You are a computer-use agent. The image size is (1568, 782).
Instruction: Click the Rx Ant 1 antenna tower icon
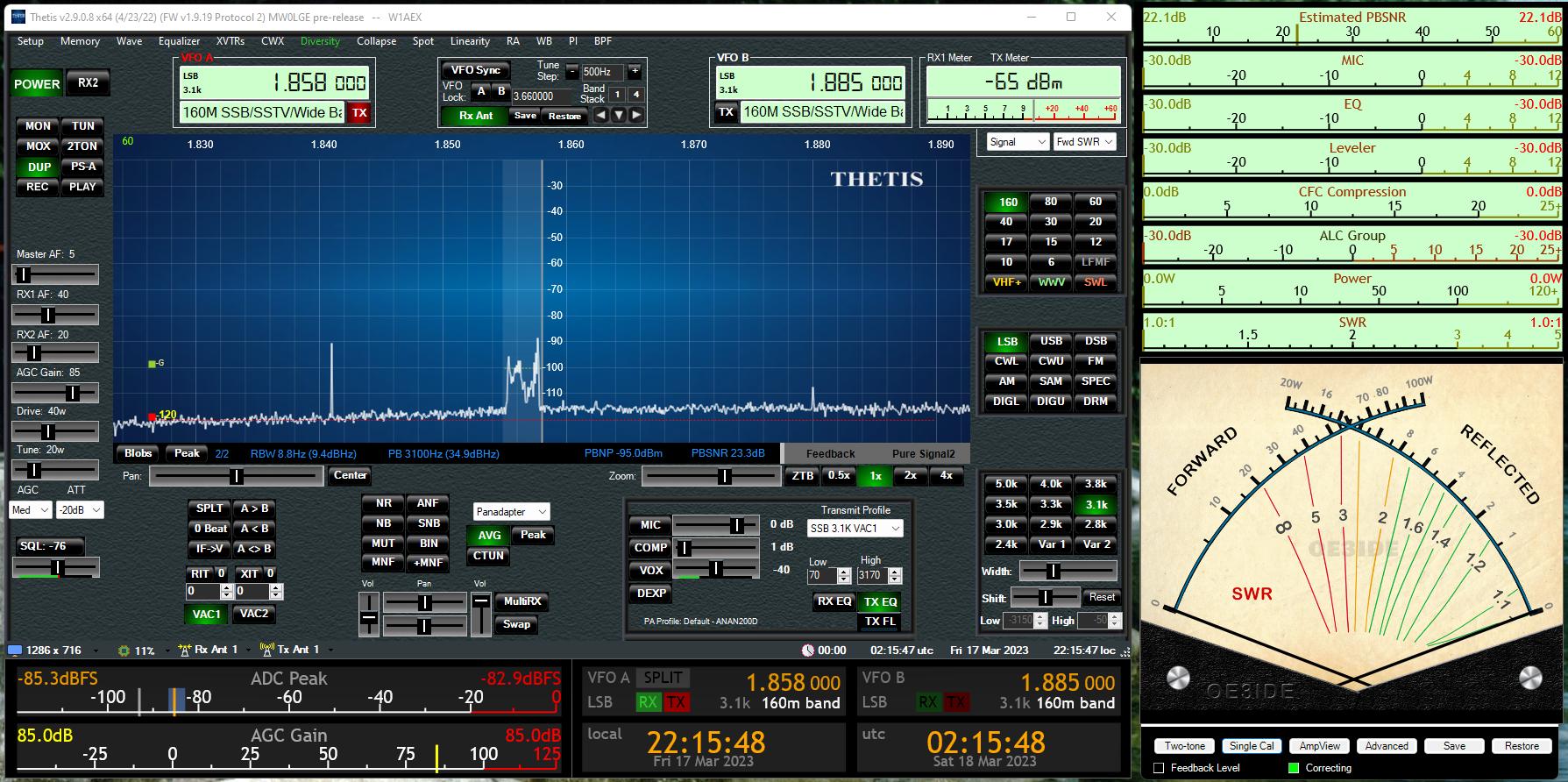pyautogui.click(x=184, y=650)
